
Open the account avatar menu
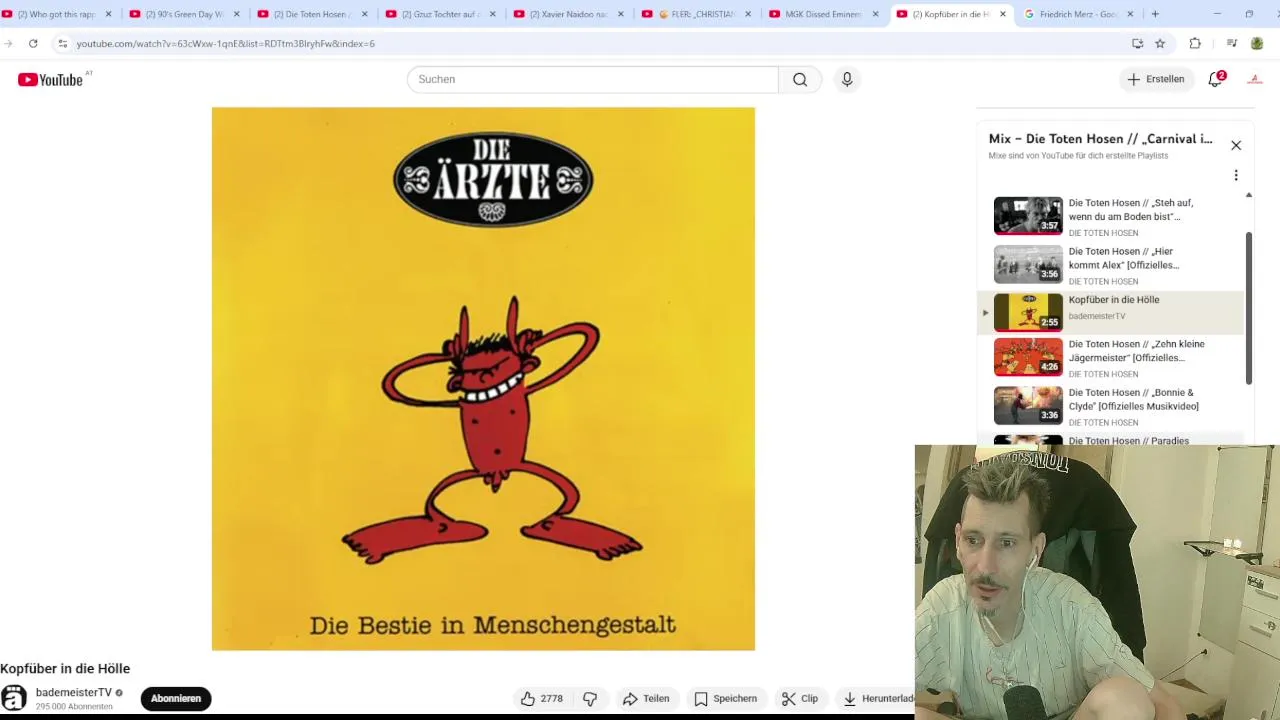(1254, 79)
